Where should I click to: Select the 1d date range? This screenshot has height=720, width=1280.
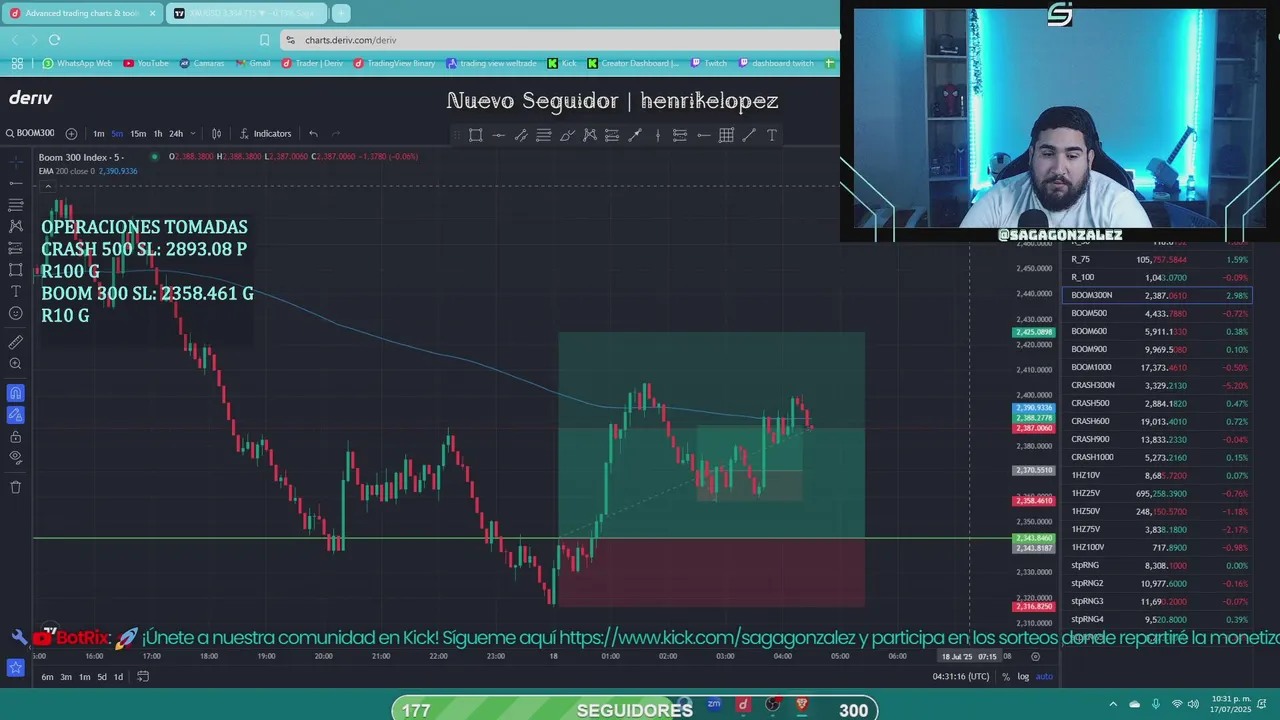point(118,677)
